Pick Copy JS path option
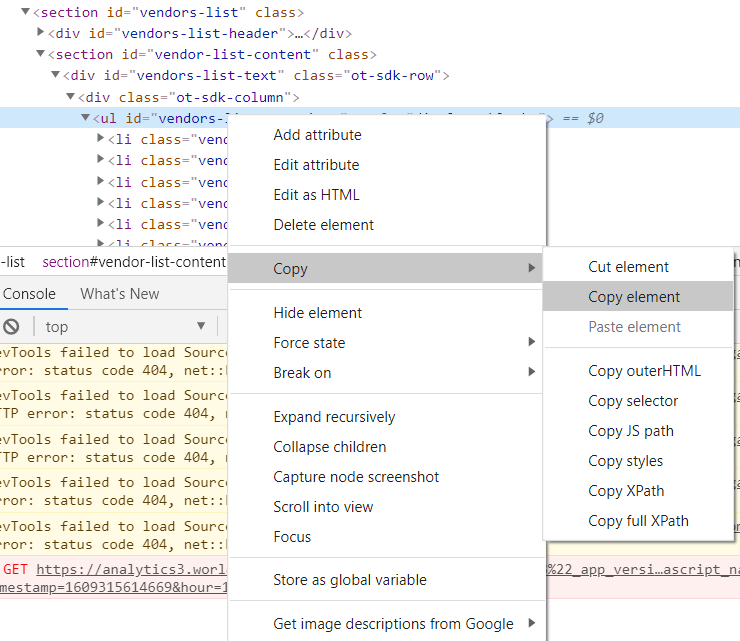The width and height of the screenshot is (740, 641). coord(631,431)
